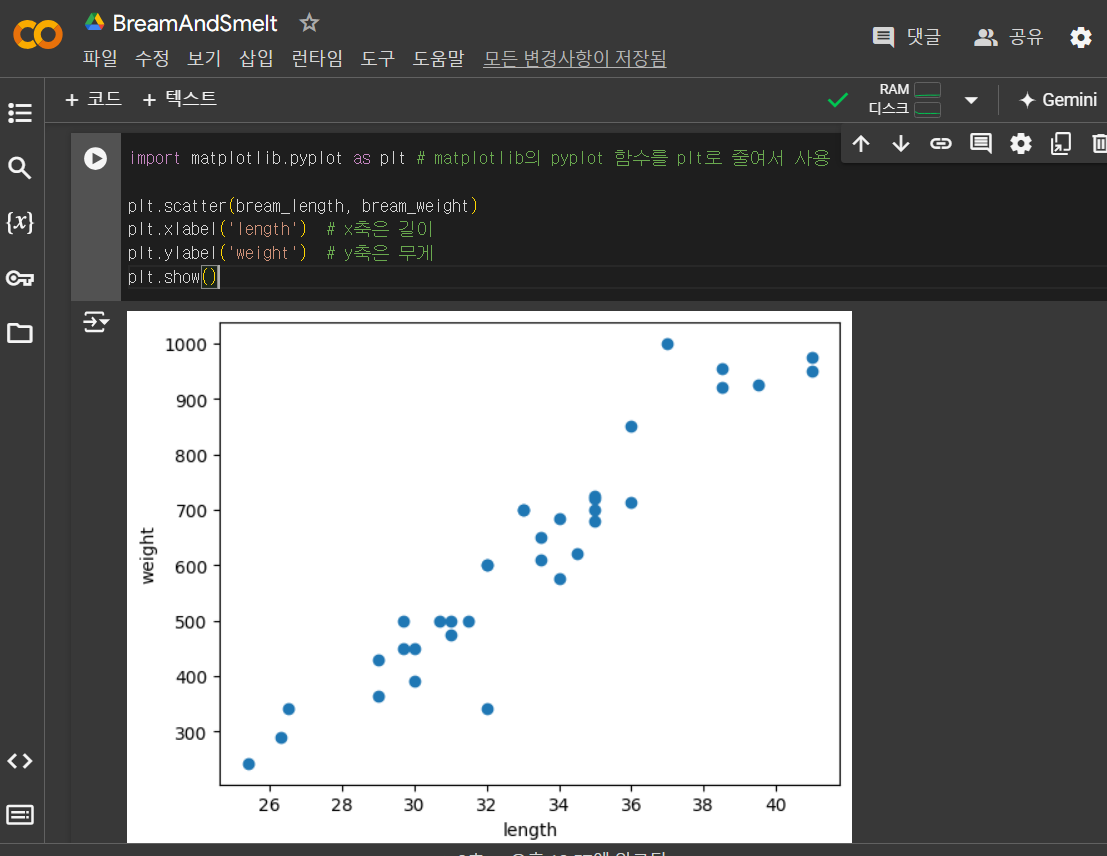Expand the runtime connection dropdown arrow
The image size is (1107, 856).
tap(971, 100)
